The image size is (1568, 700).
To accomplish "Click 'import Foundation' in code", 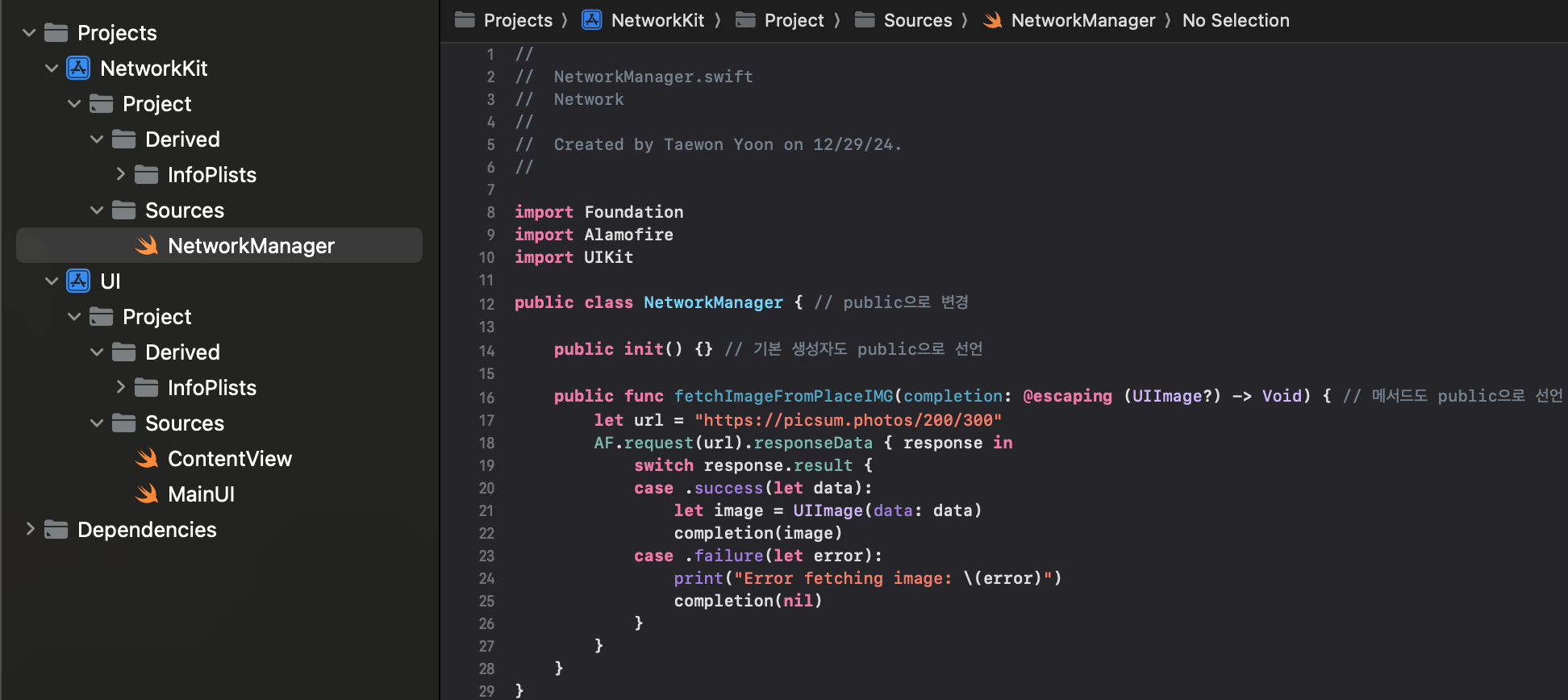I will click(598, 212).
